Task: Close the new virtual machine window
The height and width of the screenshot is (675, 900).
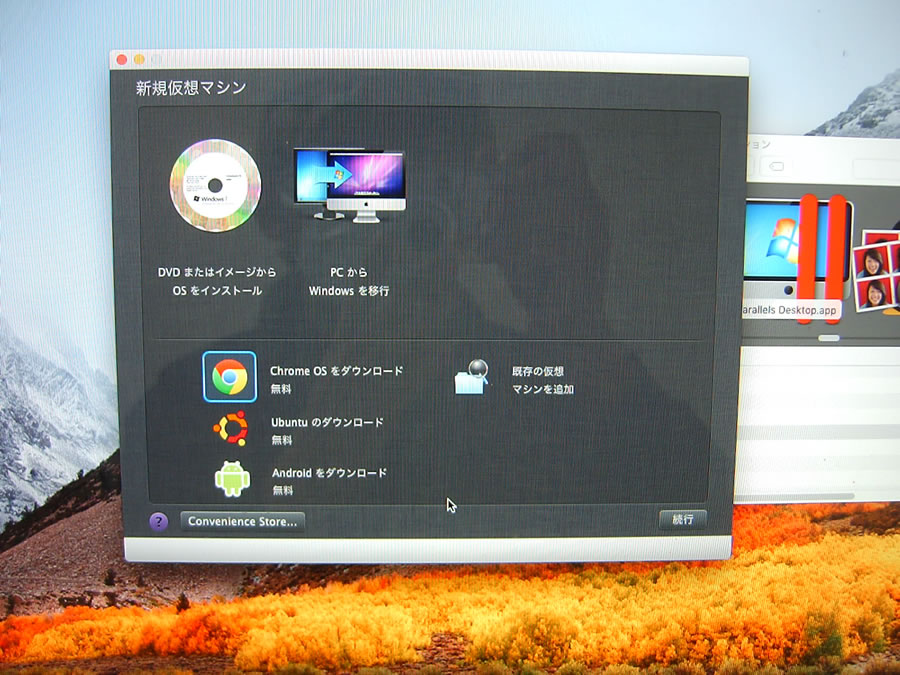Action: coord(122,59)
